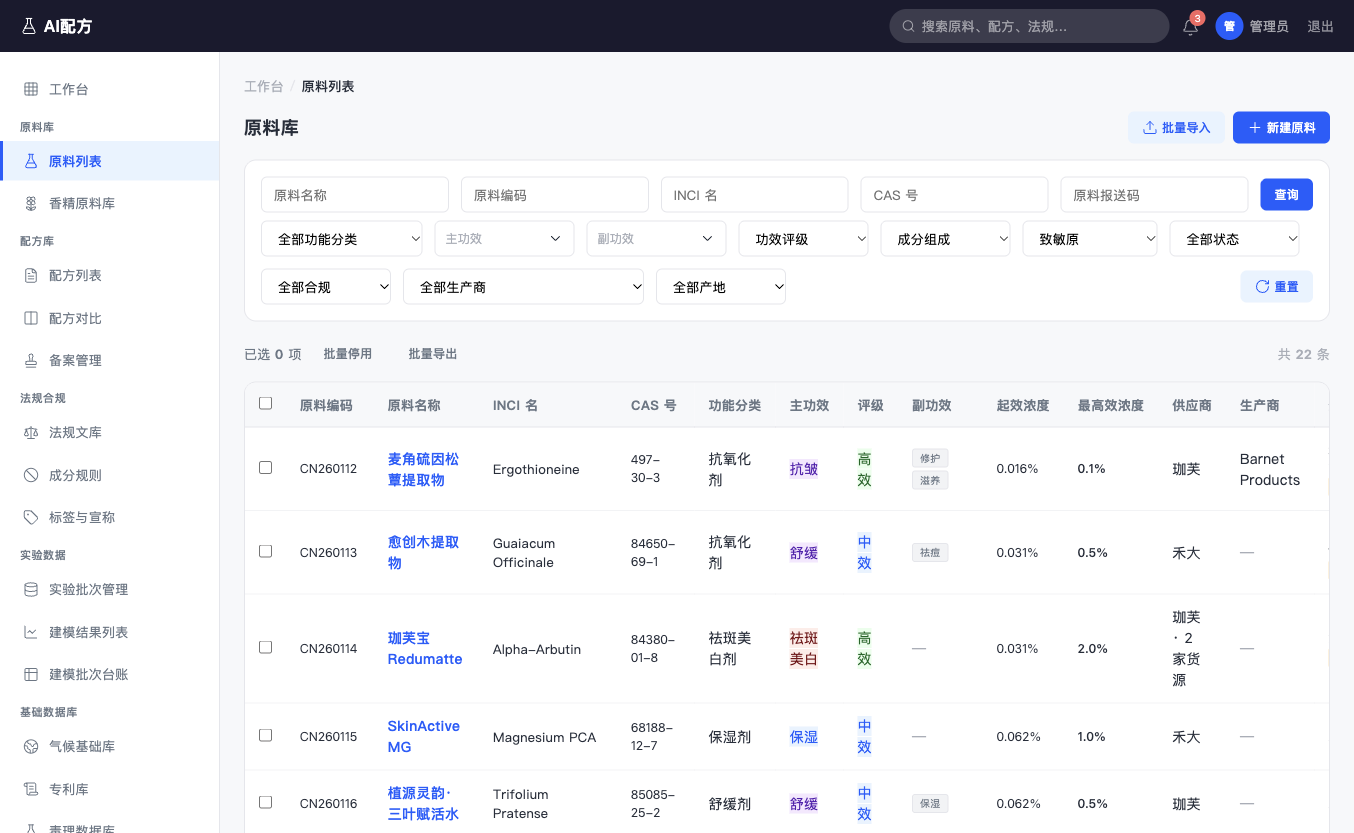Click the 批量导出 button
Image resolution: width=1354 pixels, height=833 pixels.
point(433,354)
